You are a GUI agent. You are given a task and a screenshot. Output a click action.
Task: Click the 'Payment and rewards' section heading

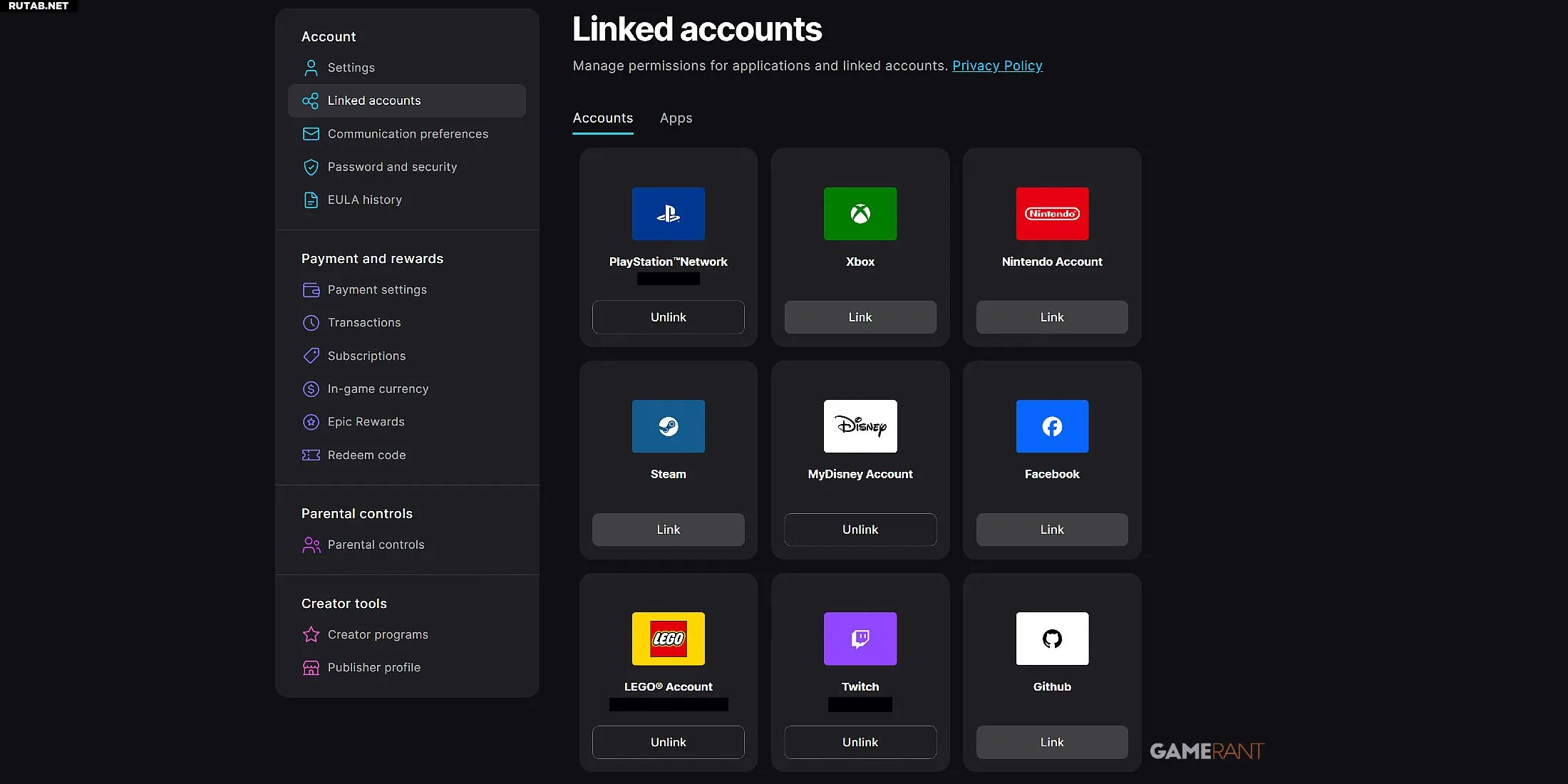pos(372,259)
